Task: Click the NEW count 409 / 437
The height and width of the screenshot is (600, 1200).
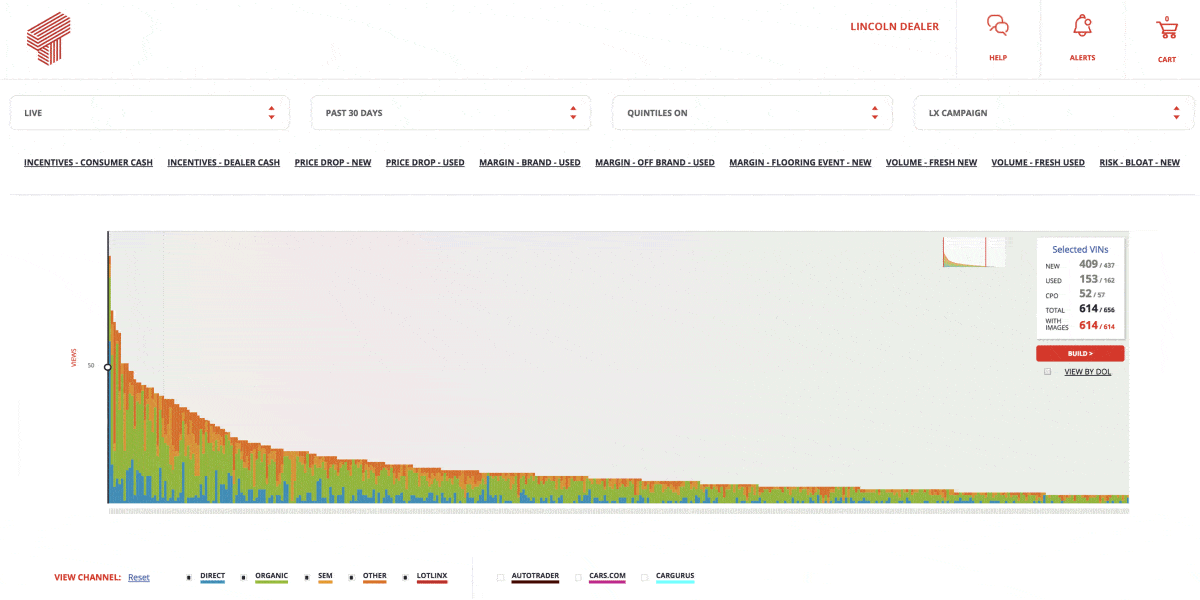Action: [1096, 265]
